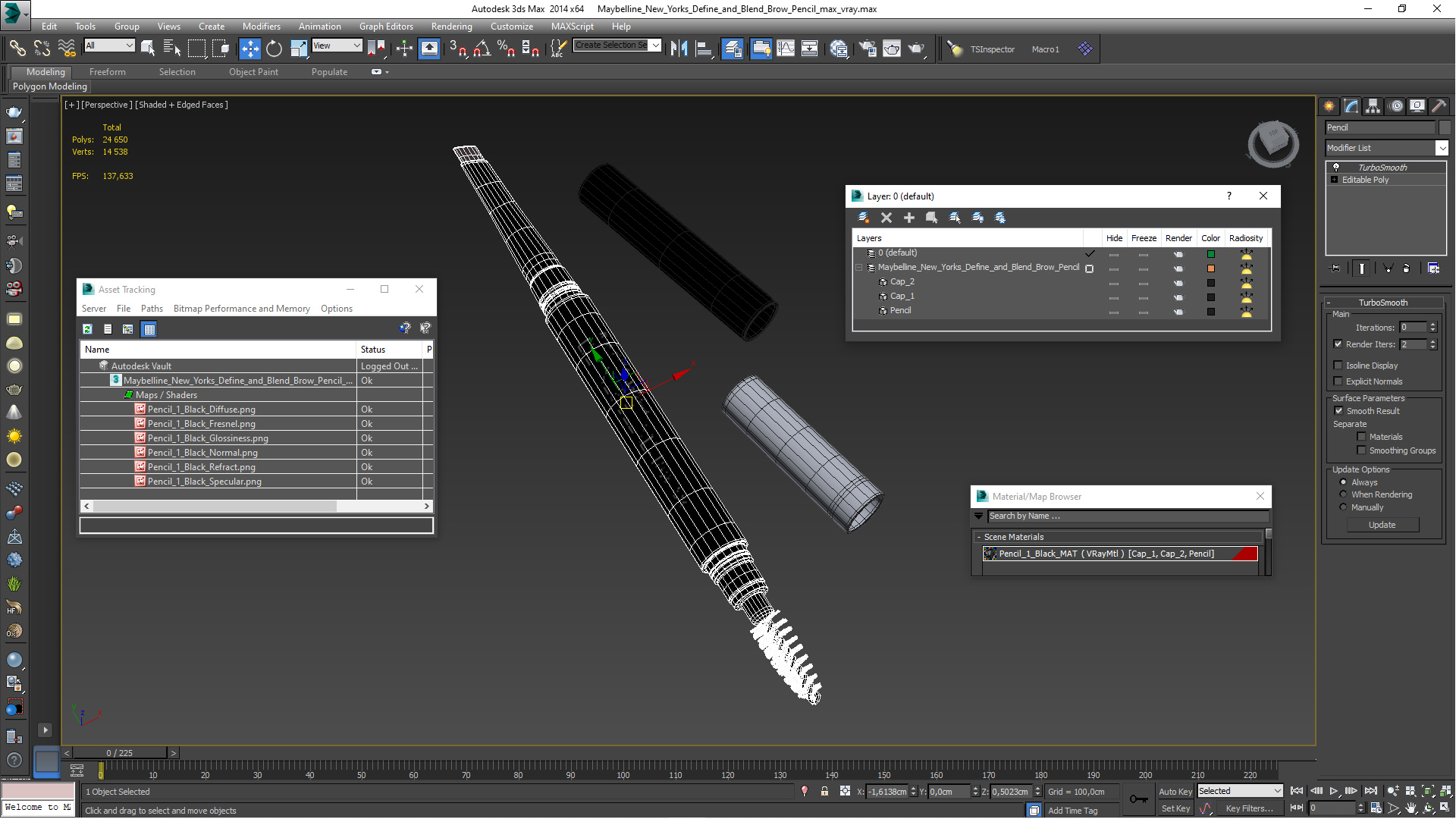Select the Always update option

click(1343, 482)
